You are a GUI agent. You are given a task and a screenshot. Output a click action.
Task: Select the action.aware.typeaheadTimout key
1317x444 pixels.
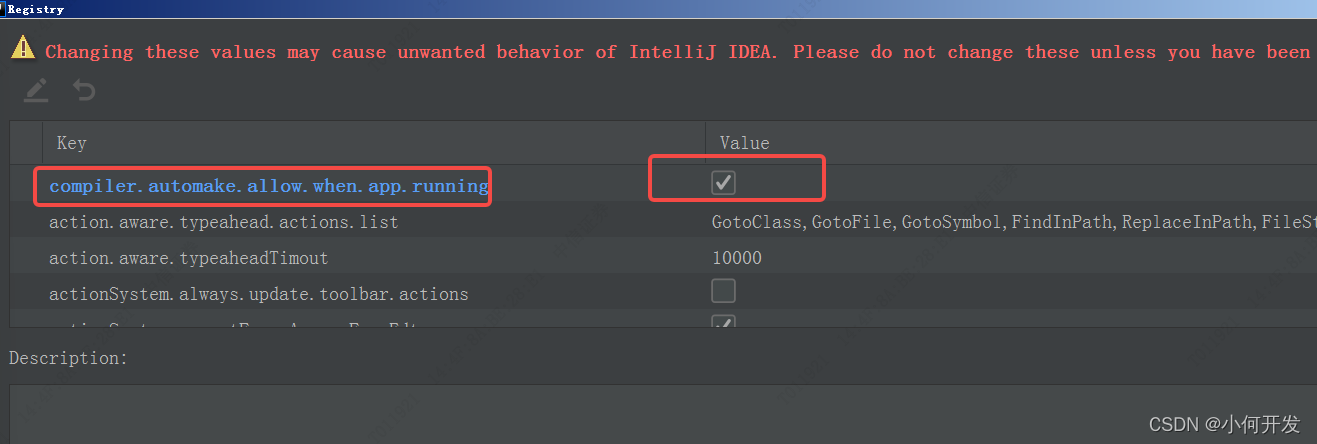click(188, 258)
